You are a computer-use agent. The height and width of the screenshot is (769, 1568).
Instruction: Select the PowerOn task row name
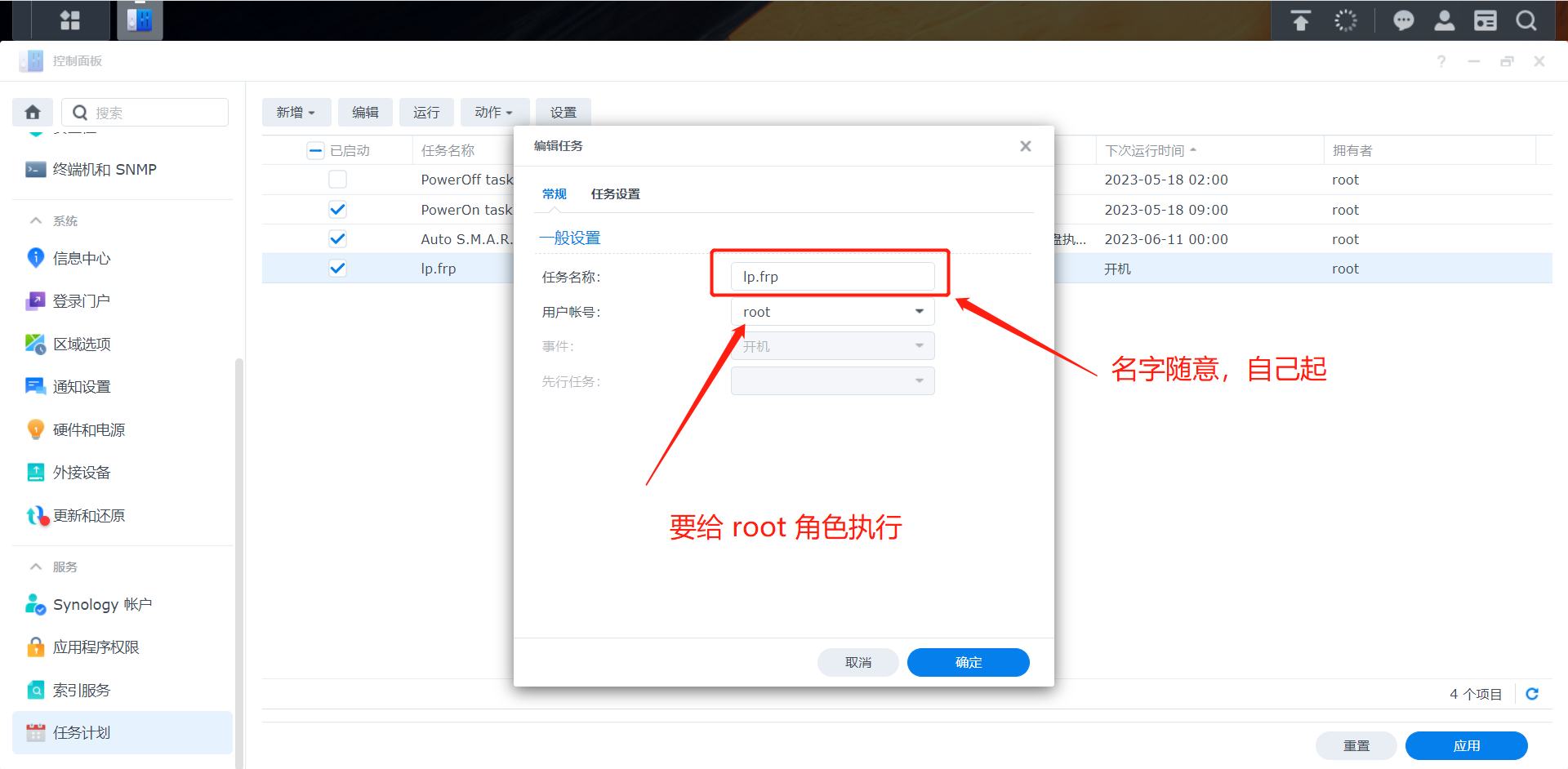[467, 210]
